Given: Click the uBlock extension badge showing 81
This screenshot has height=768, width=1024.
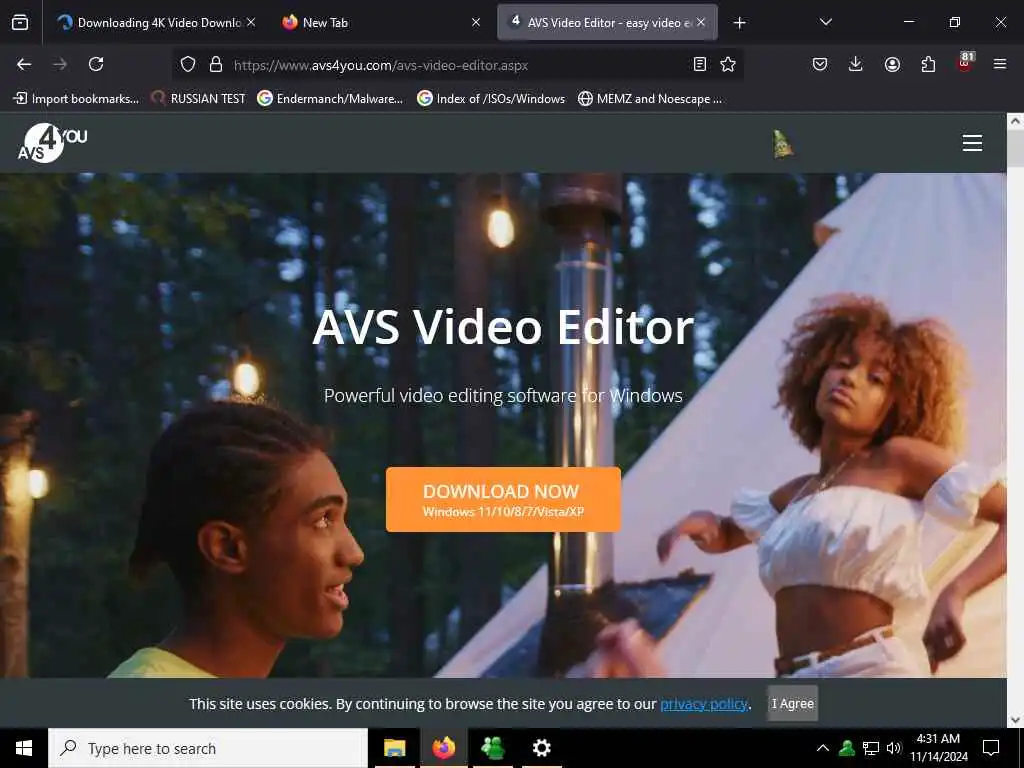Looking at the screenshot, I should tap(965, 62).
